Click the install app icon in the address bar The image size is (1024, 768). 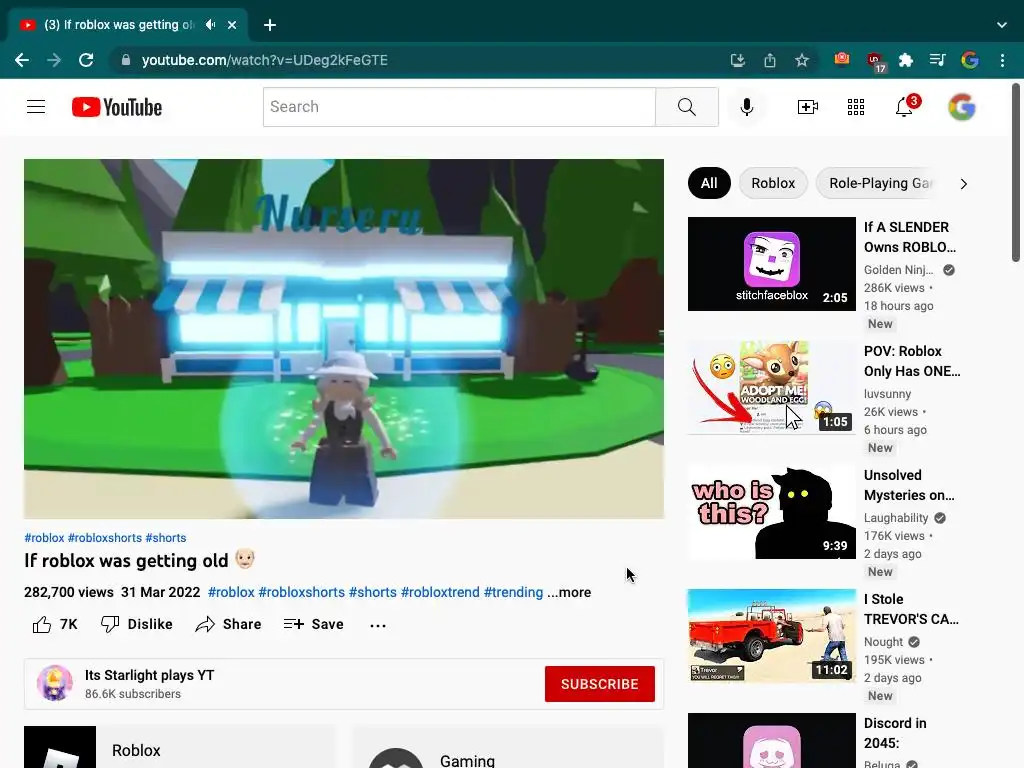737,60
